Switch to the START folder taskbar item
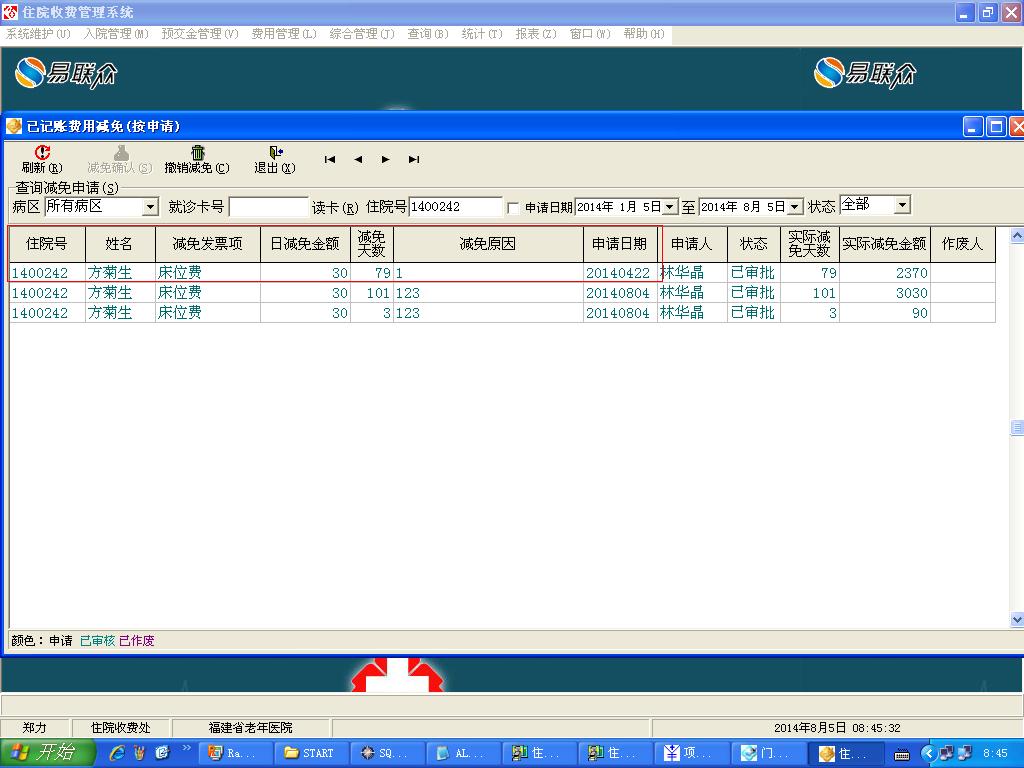The height and width of the screenshot is (768, 1024). (310, 753)
